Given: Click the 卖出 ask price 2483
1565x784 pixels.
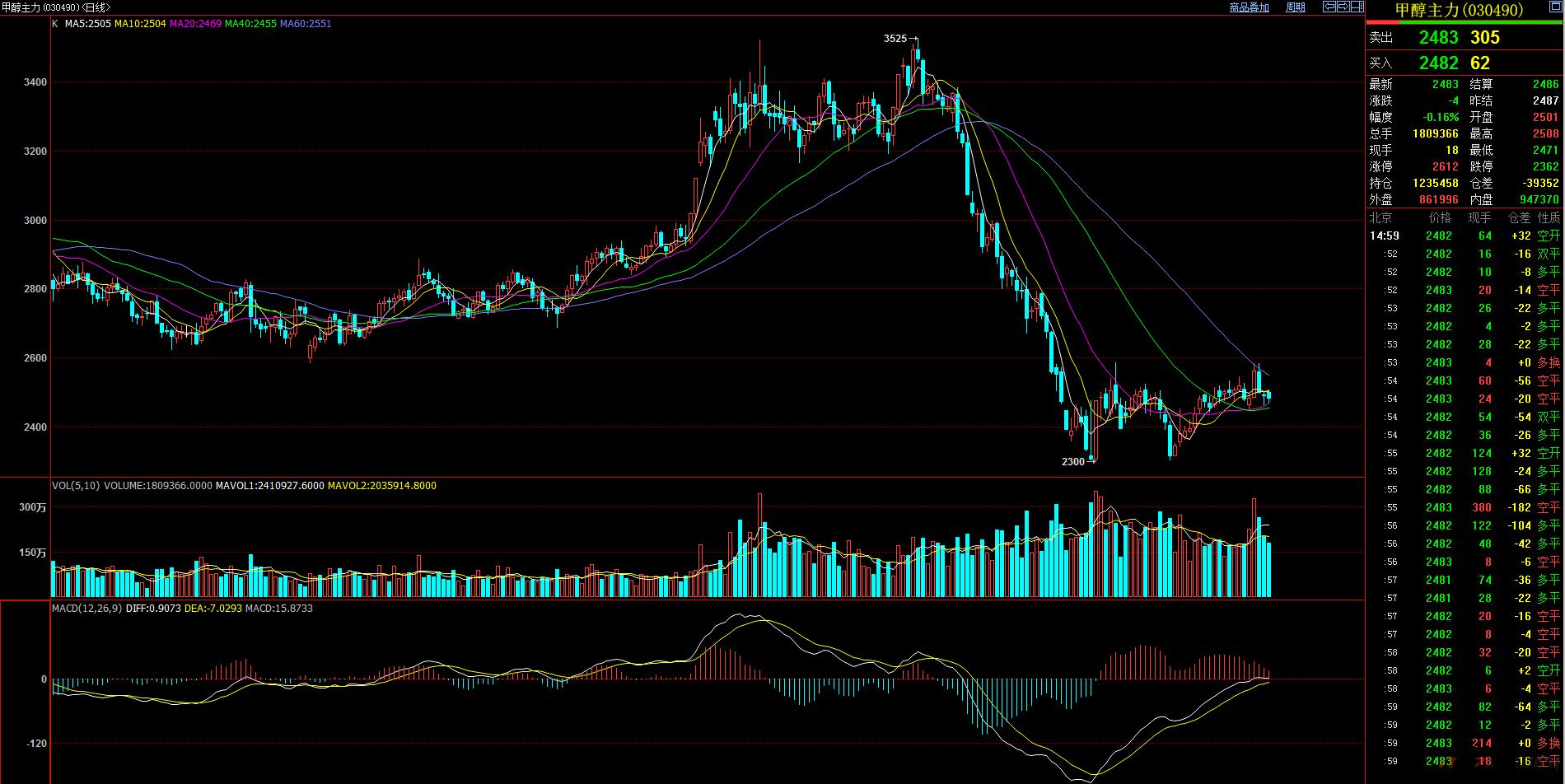Looking at the screenshot, I should tap(1438, 38).
